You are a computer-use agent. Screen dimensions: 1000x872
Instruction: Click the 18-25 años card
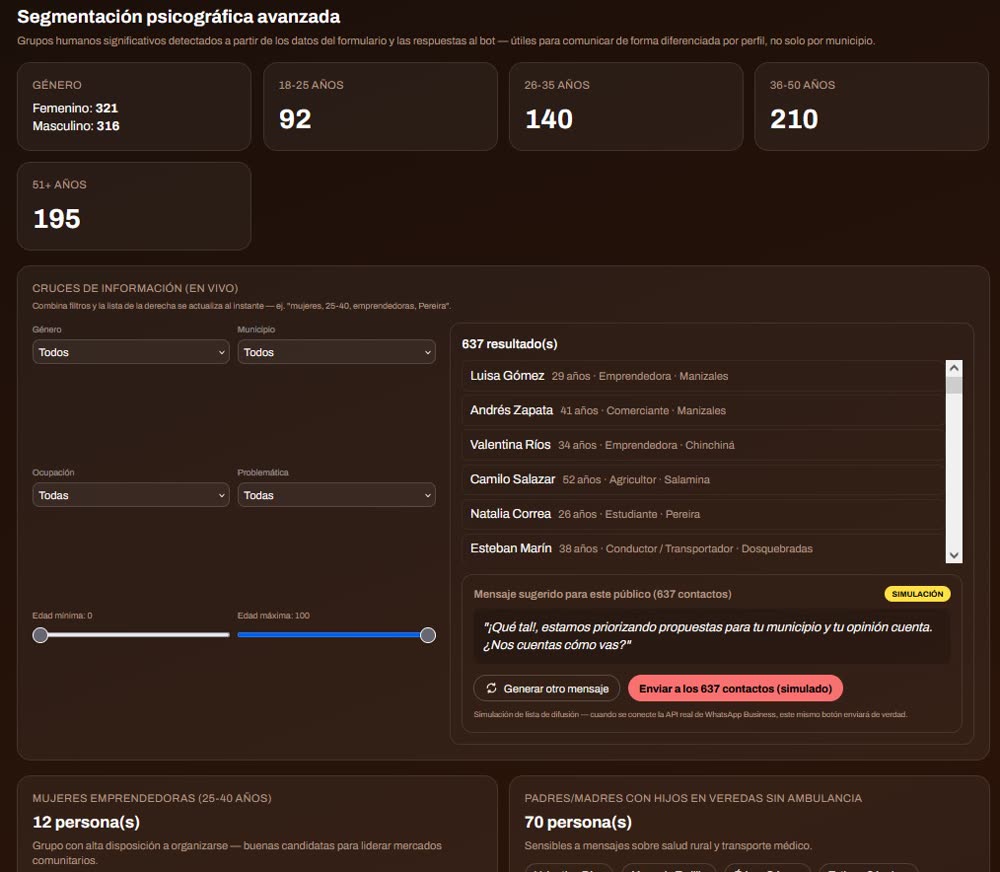[380, 107]
